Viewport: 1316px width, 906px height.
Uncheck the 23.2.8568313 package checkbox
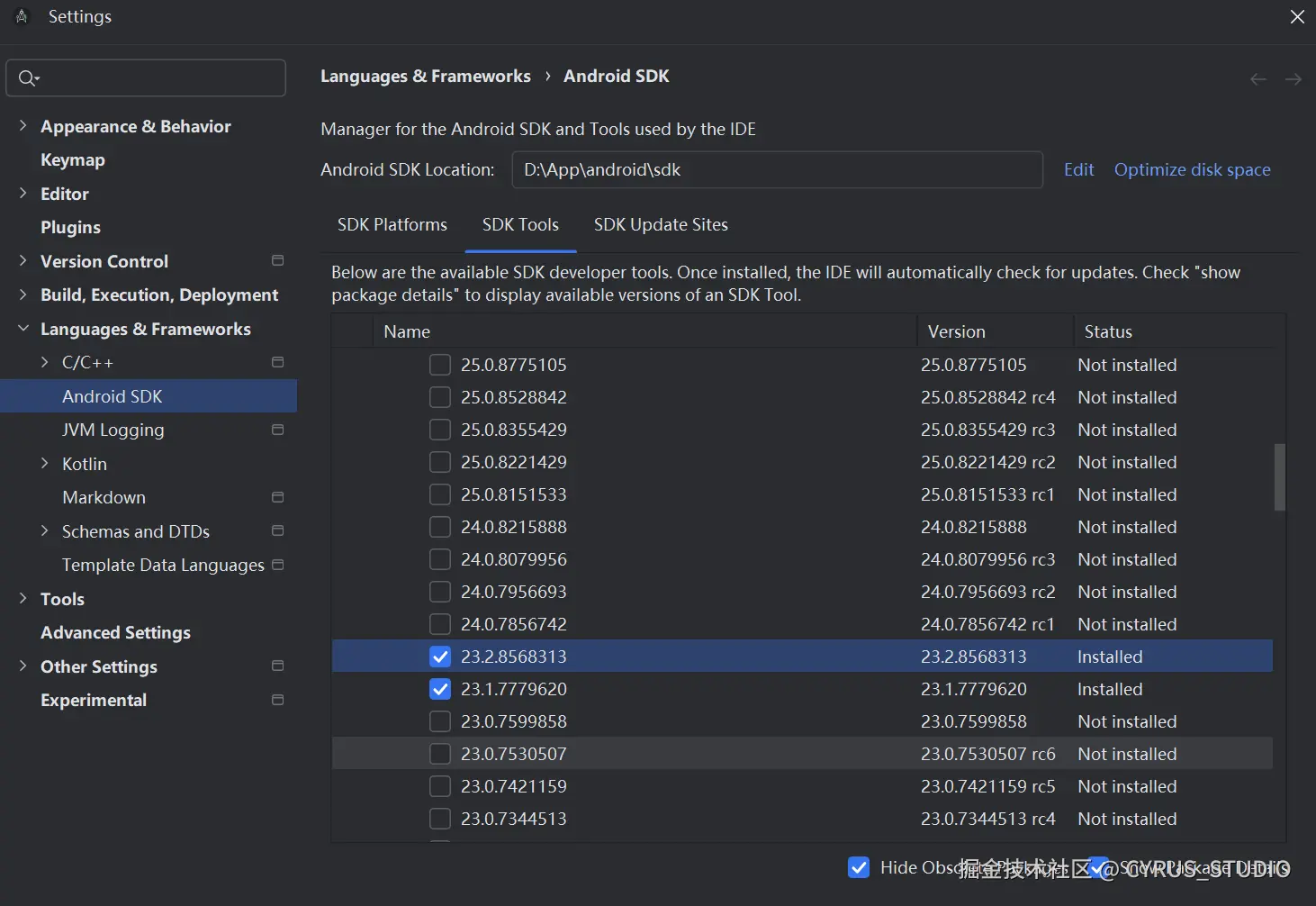tap(440, 657)
